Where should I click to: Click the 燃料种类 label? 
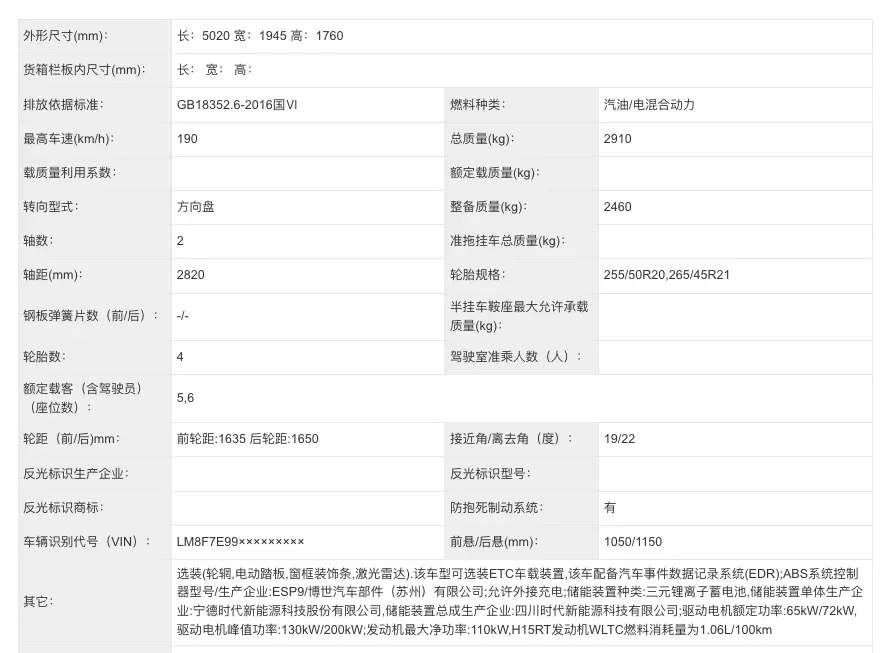click(477, 105)
